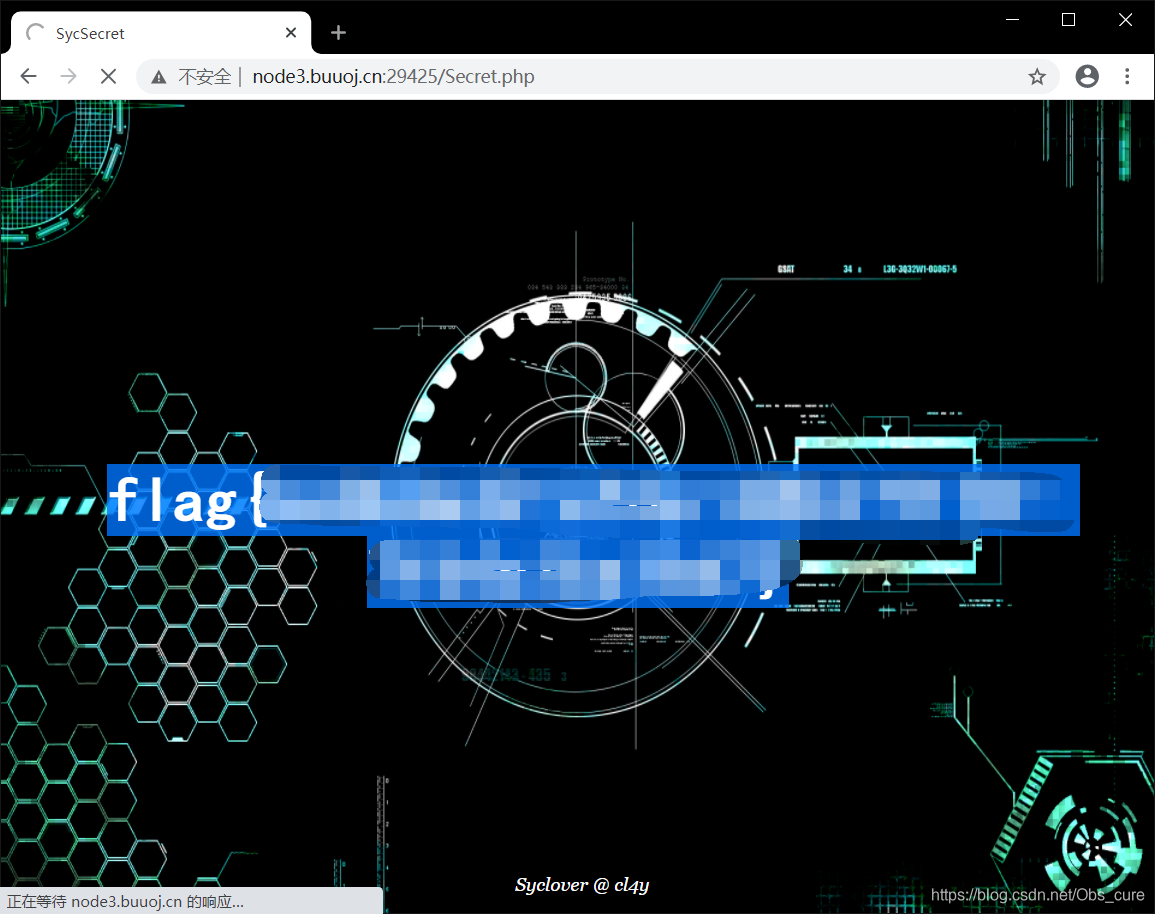
Task: Click the forward navigation arrow
Action: tap(68, 77)
